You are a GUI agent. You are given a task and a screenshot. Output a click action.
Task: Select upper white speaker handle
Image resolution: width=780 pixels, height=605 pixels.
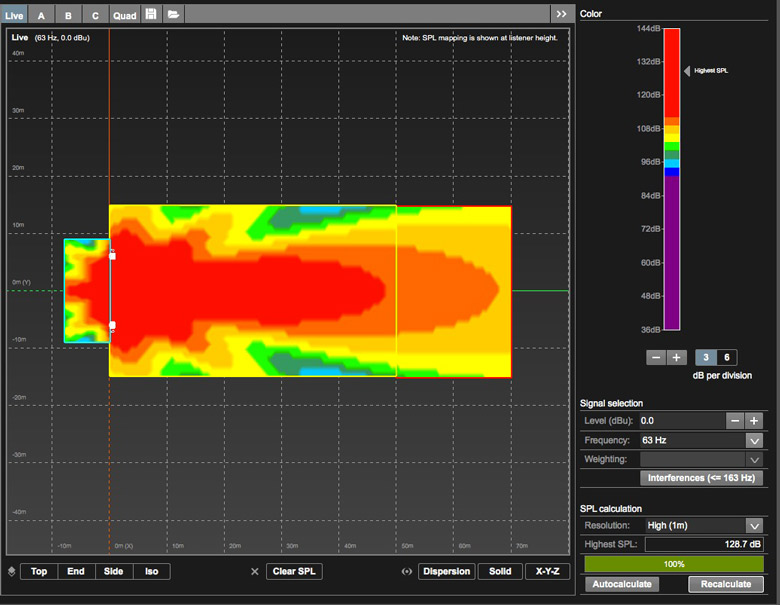(x=112, y=255)
